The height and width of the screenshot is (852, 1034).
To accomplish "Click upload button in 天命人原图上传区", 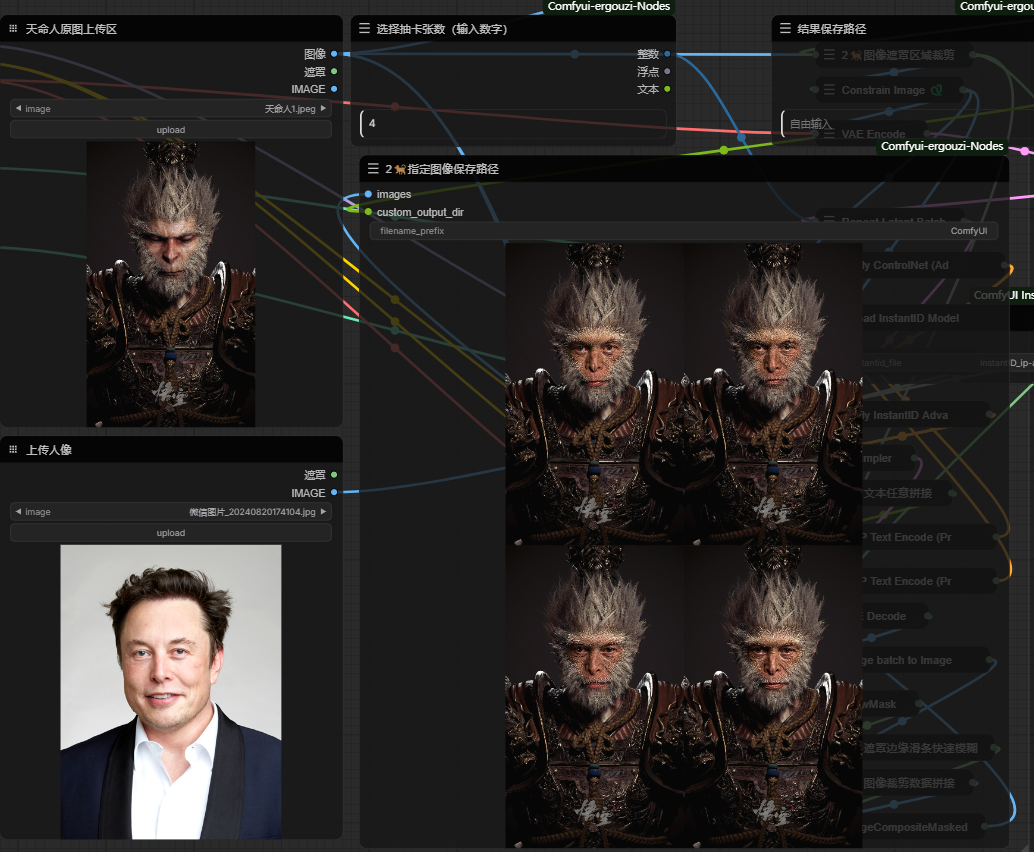I will (x=171, y=130).
